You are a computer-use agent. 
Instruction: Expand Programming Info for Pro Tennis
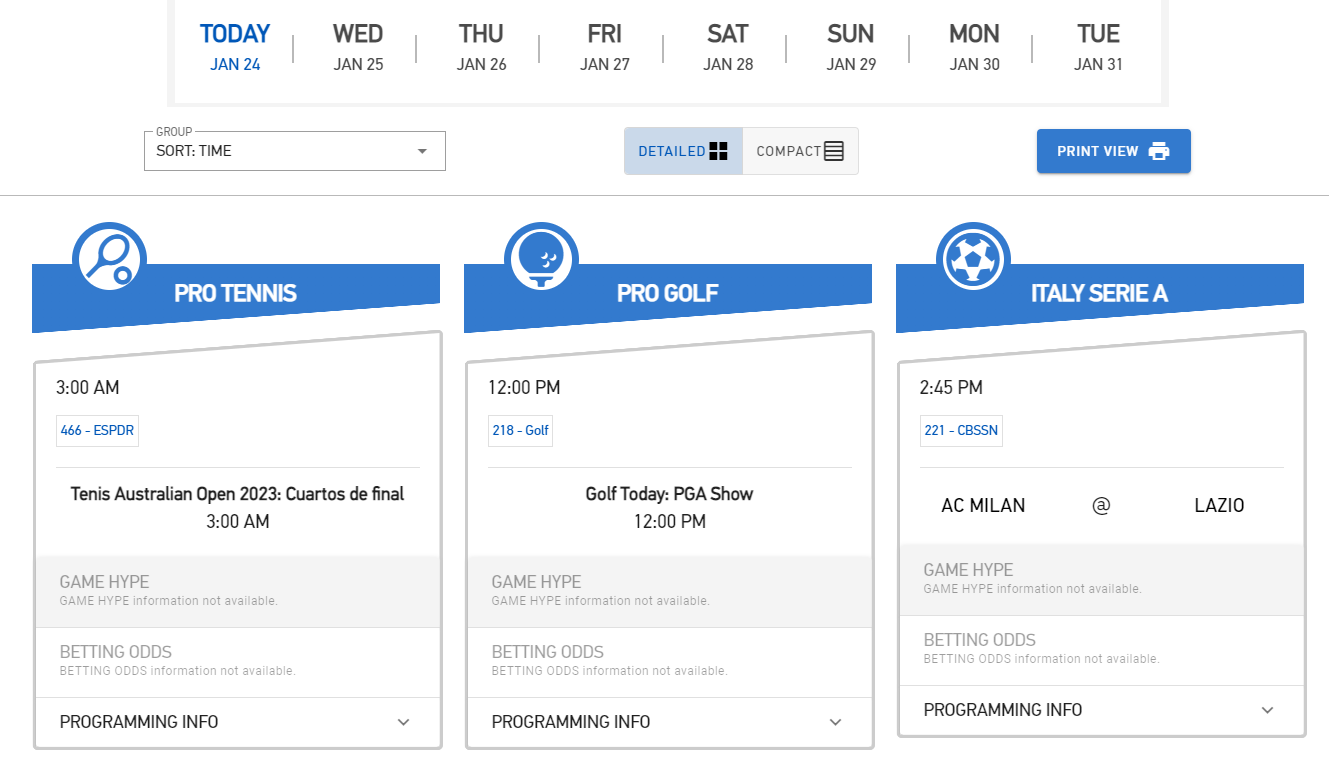237,722
